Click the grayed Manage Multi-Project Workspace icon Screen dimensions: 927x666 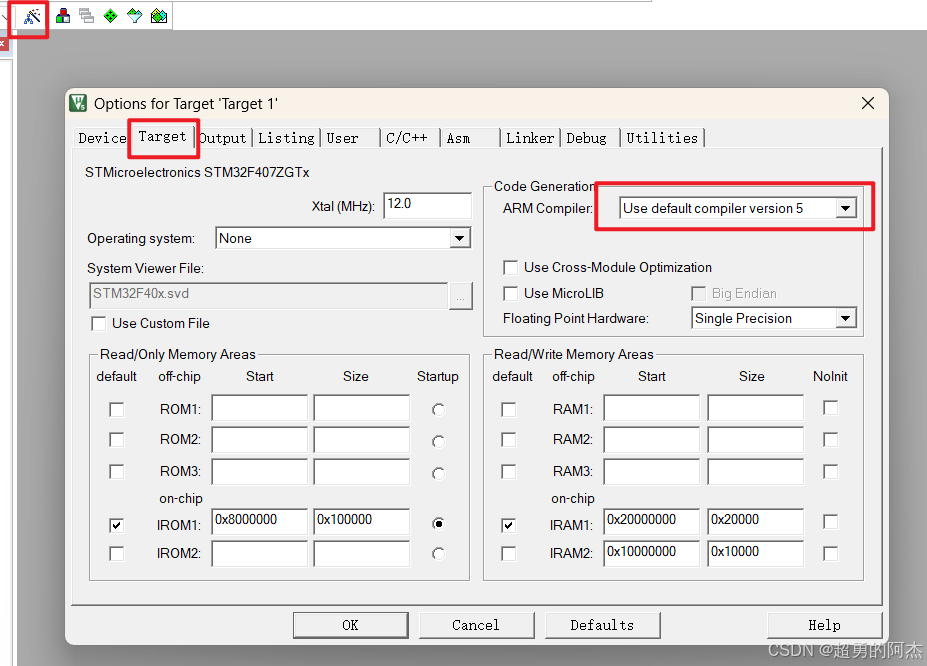pos(86,16)
